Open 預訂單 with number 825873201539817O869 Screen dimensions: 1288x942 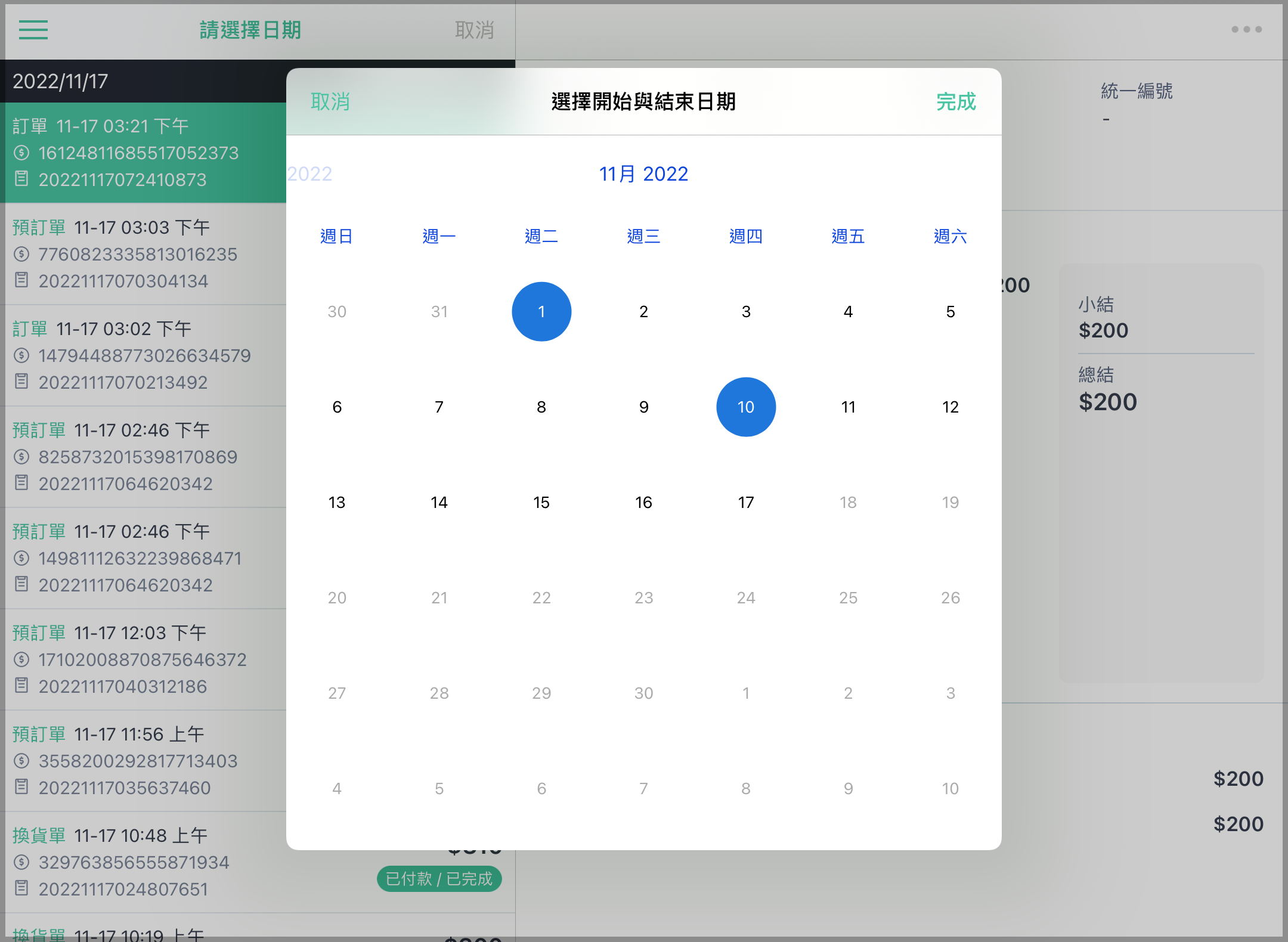point(143,457)
